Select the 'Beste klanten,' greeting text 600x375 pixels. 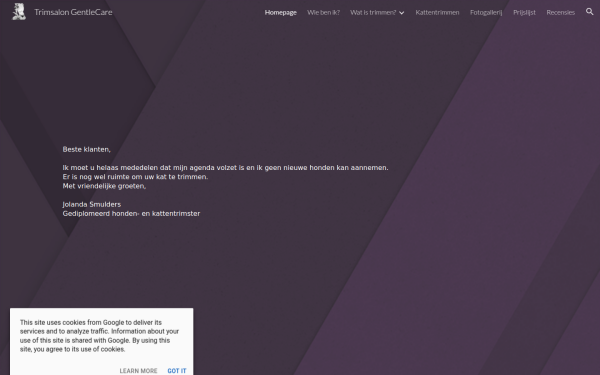point(86,149)
